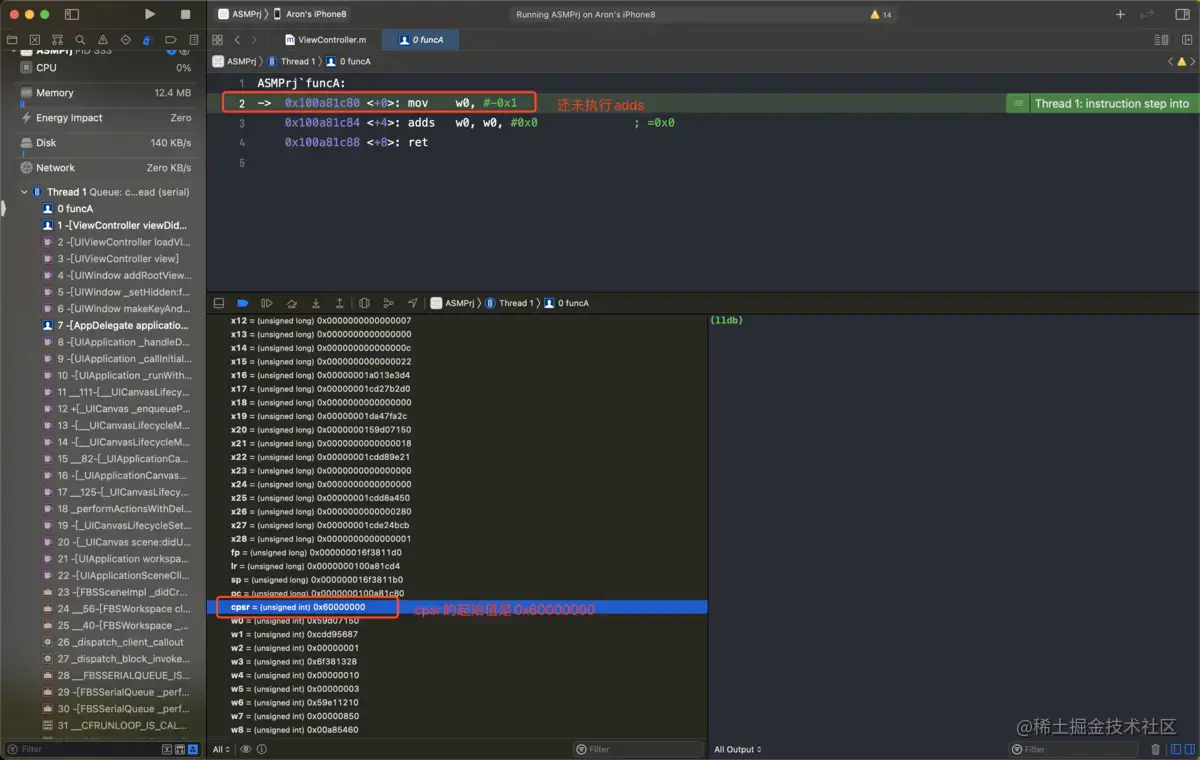The width and height of the screenshot is (1200, 760).
Task: Open the related items grid menu
Action: point(217,40)
